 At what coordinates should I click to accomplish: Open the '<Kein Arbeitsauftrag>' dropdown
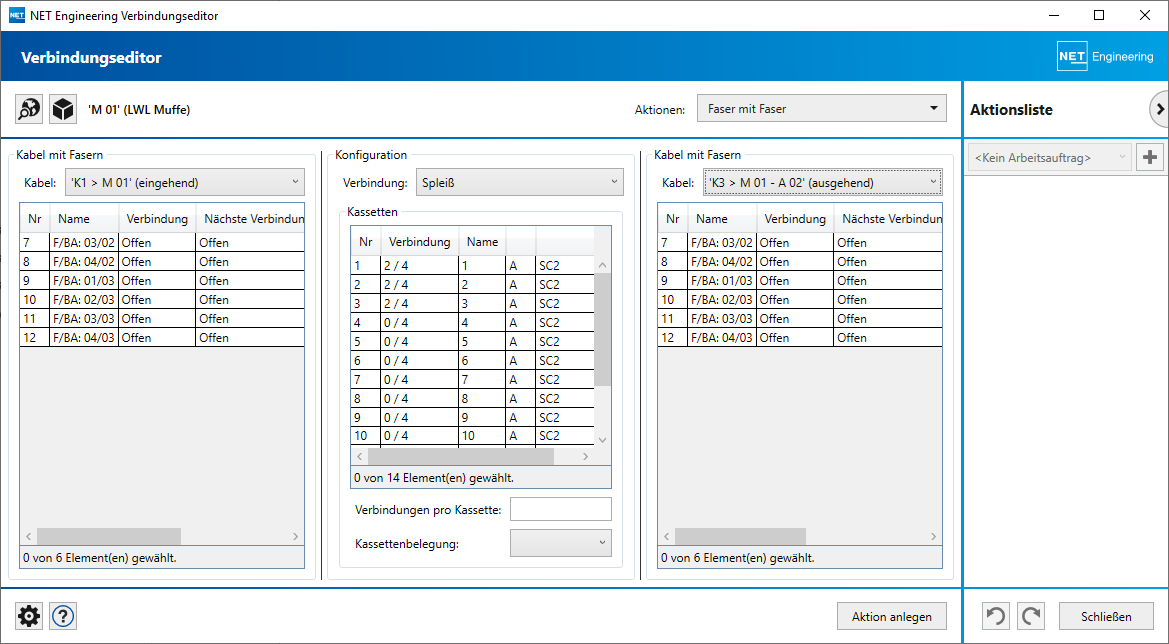[x=1050, y=157]
